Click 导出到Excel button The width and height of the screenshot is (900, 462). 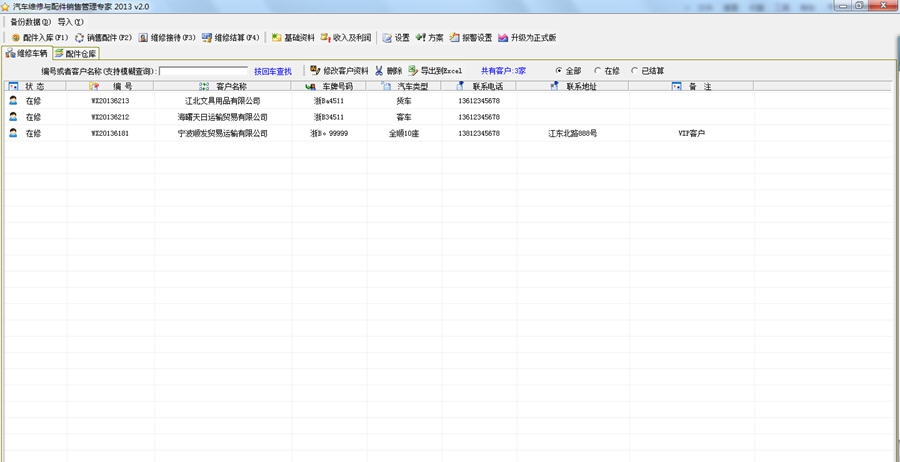point(435,71)
